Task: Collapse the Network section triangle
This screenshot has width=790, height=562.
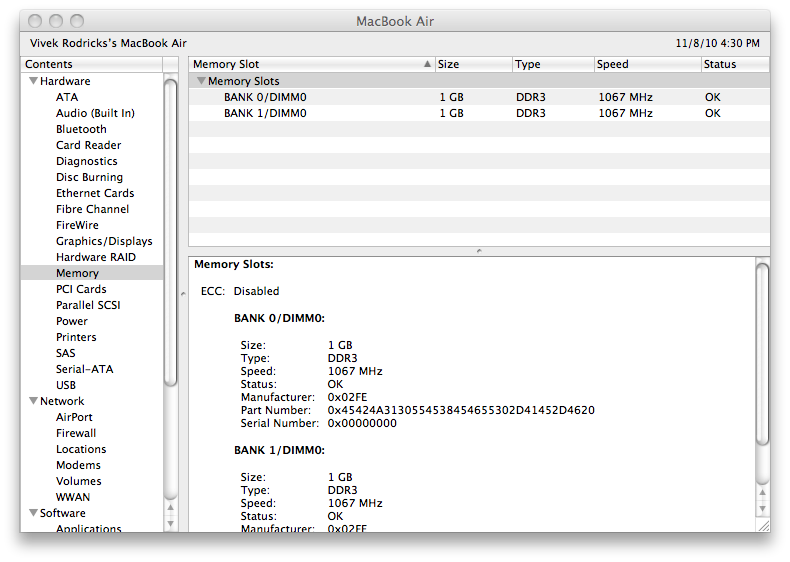Action: click(x=33, y=401)
